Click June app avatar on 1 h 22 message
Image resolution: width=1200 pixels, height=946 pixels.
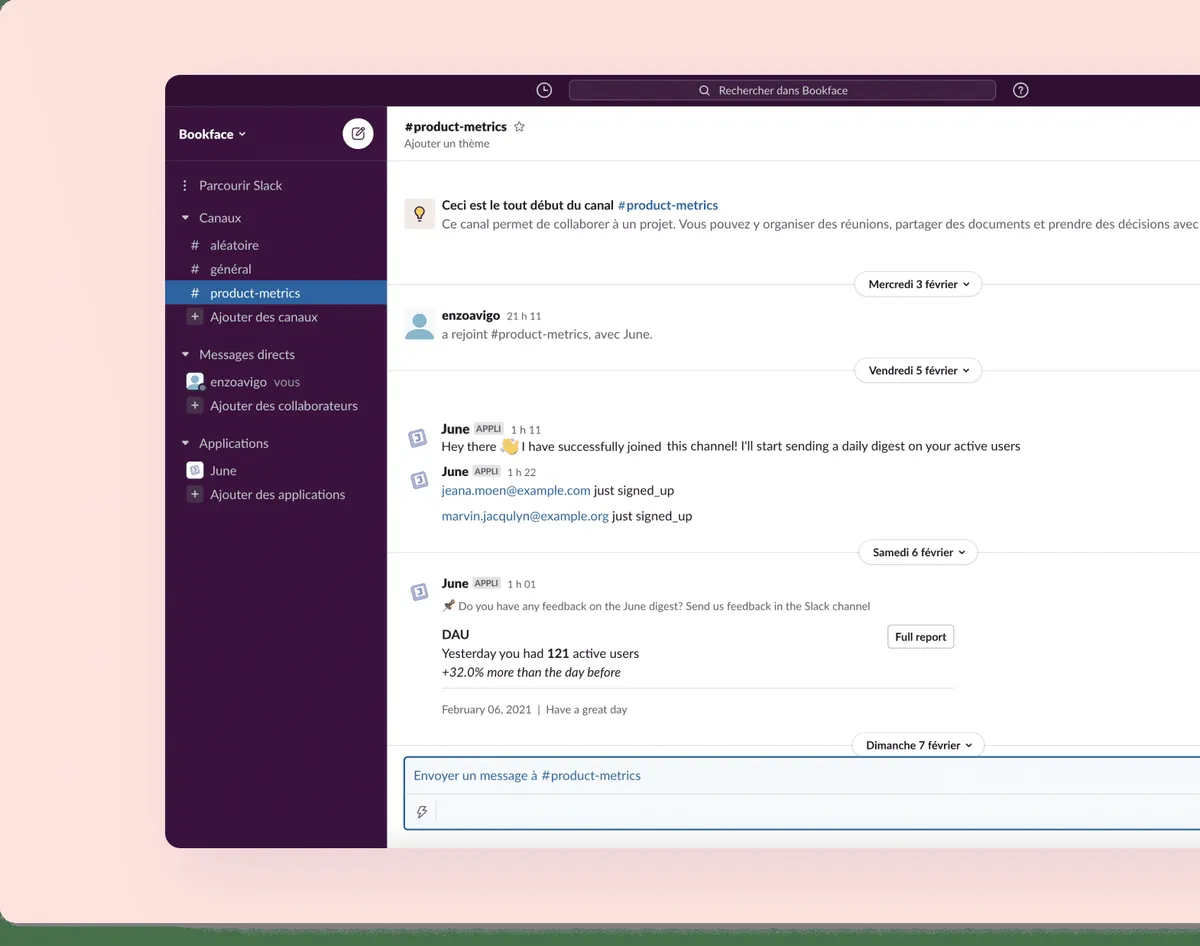click(x=419, y=480)
